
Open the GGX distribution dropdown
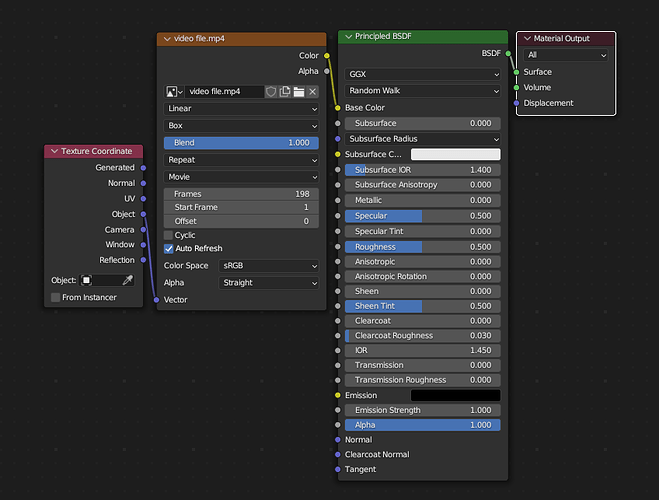423,74
